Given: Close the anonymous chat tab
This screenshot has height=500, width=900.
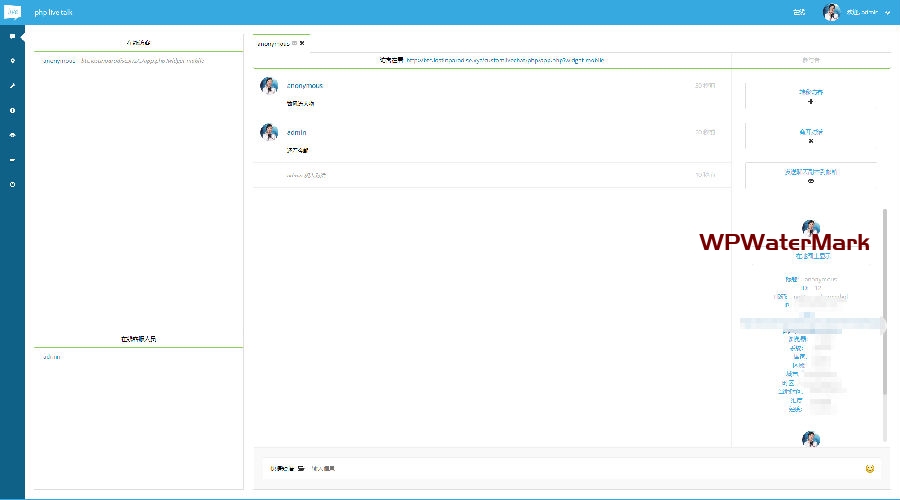Looking at the screenshot, I should pos(302,44).
